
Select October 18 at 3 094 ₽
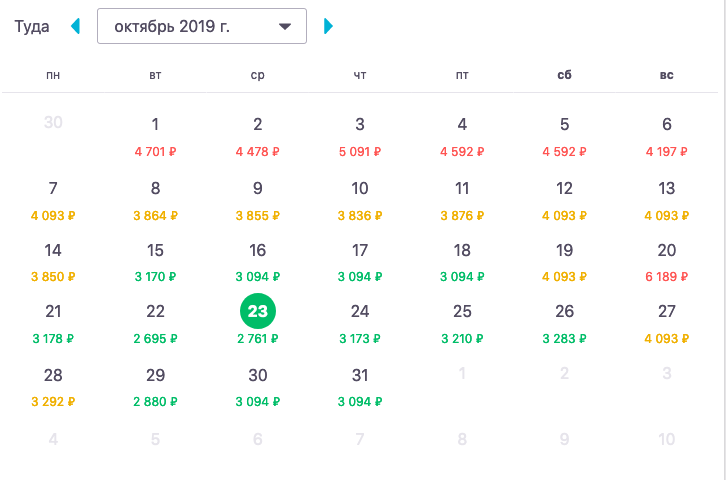pyautogui.click(x=462, y=260)
